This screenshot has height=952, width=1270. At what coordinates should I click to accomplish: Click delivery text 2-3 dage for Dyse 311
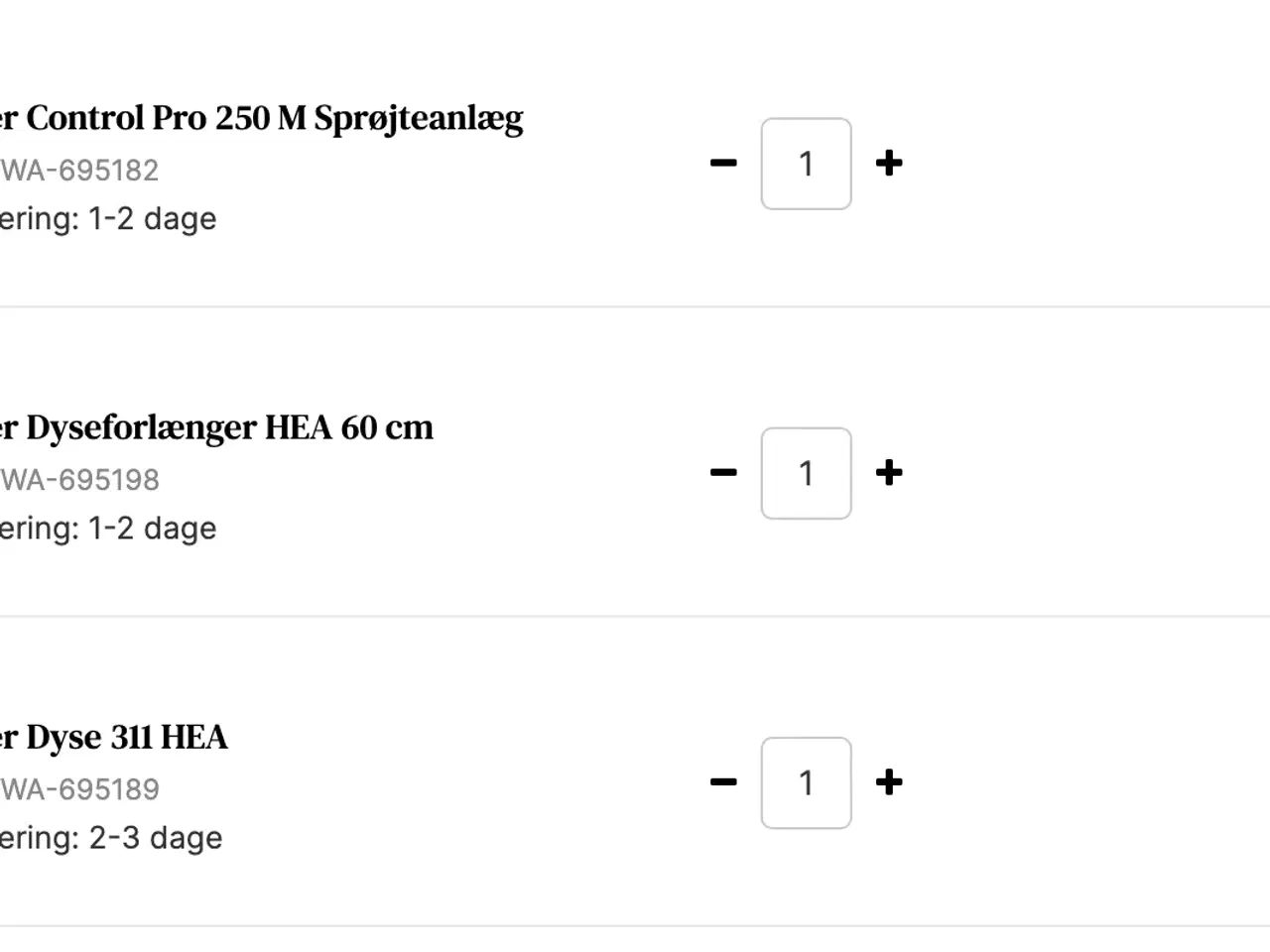pyautogui.click(x=111, y=837)
